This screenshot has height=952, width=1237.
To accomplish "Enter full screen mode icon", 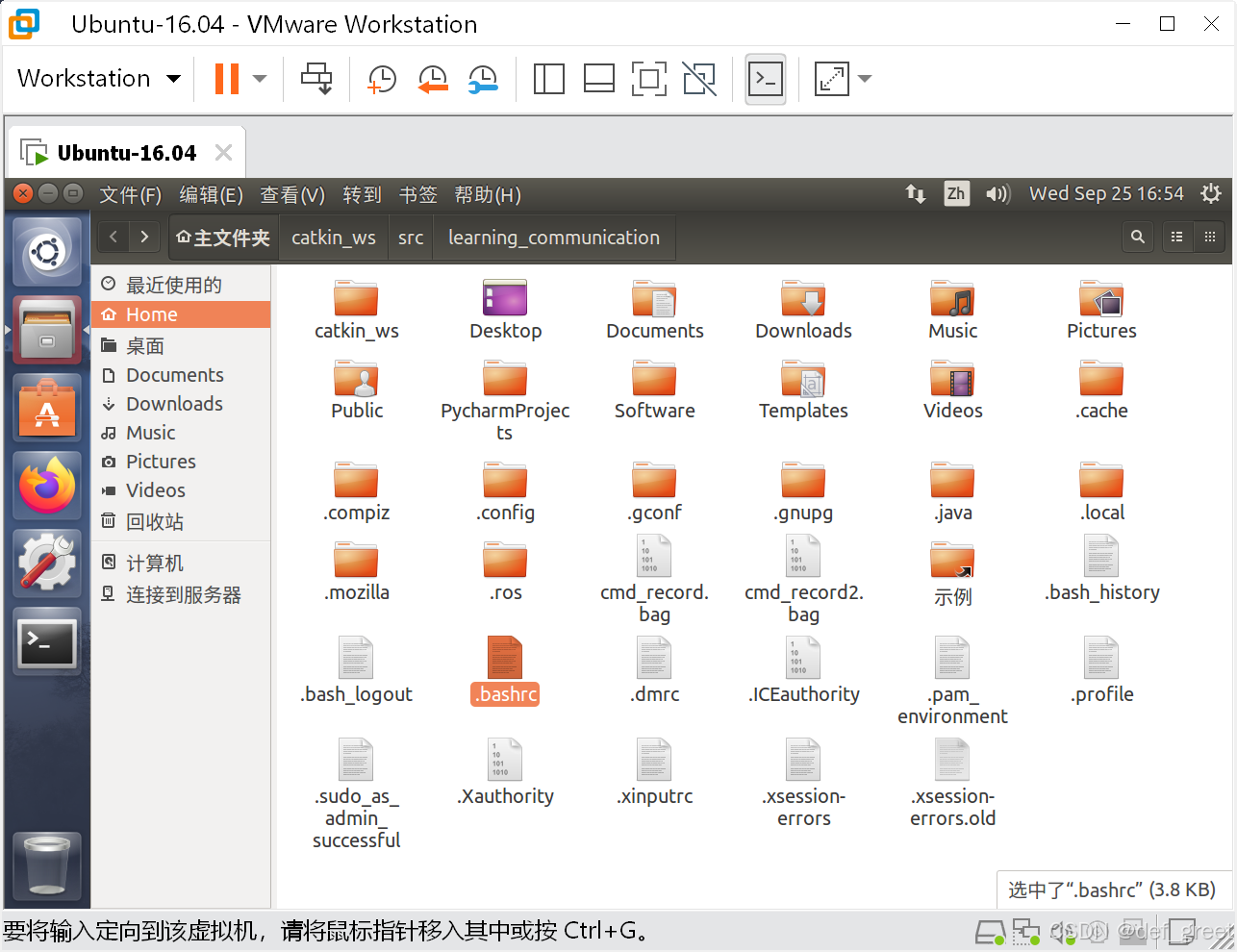I will pyautogui.click(x=649, y=79).
